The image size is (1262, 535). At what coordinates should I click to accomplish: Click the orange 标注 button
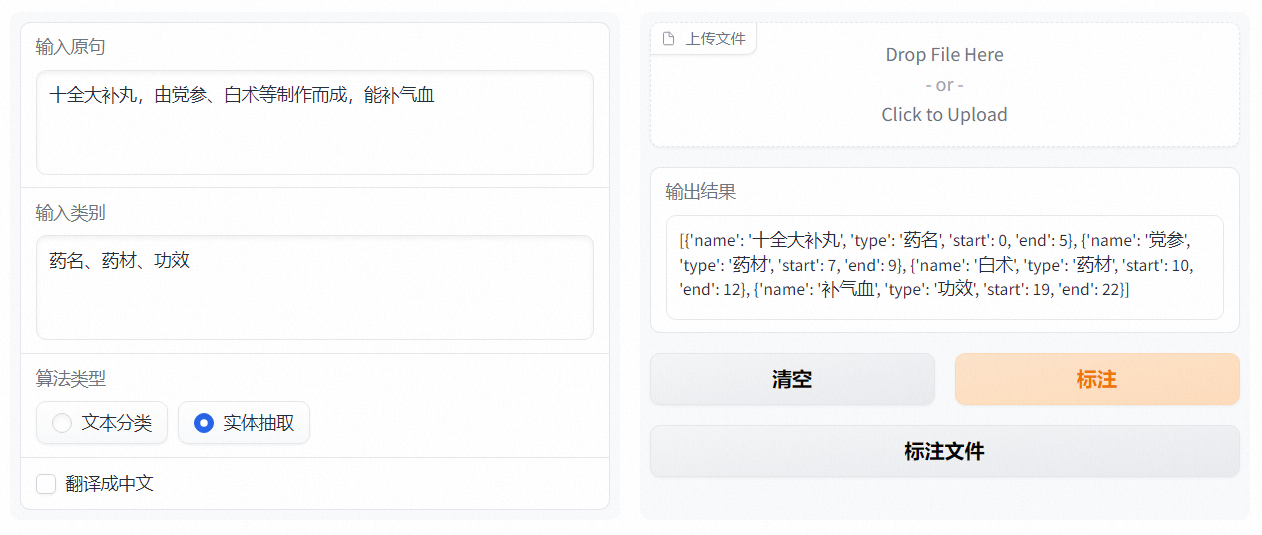(x=1096, y=379)
